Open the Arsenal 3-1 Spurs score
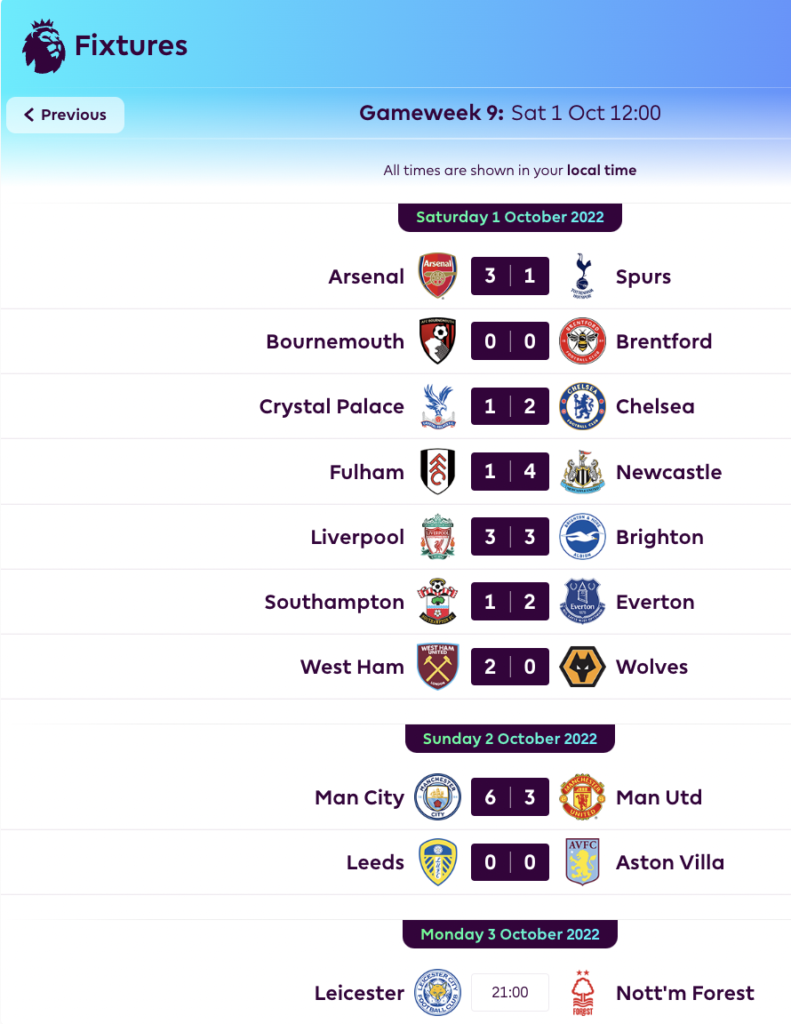The image size is (791, 1024). 510,276
